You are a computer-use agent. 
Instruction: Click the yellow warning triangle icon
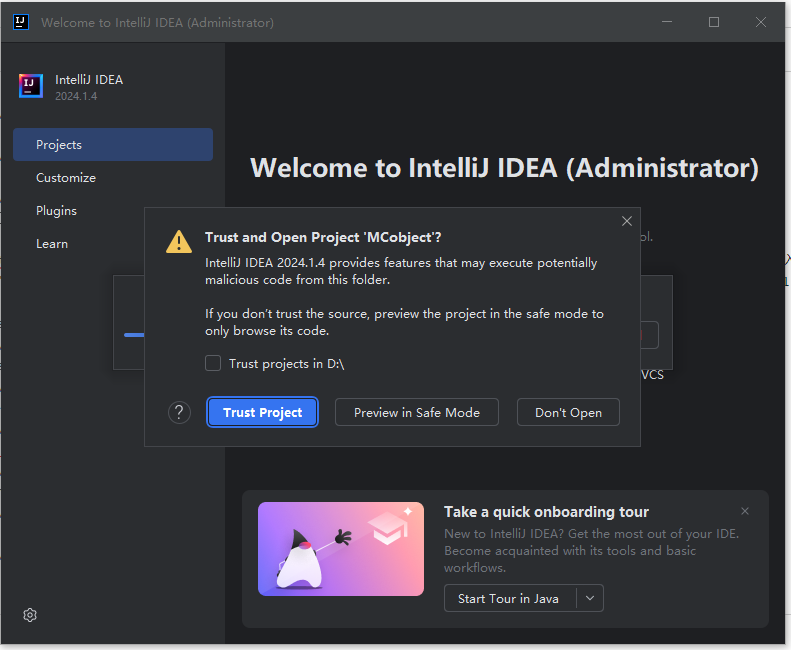(x=179, y=241)
